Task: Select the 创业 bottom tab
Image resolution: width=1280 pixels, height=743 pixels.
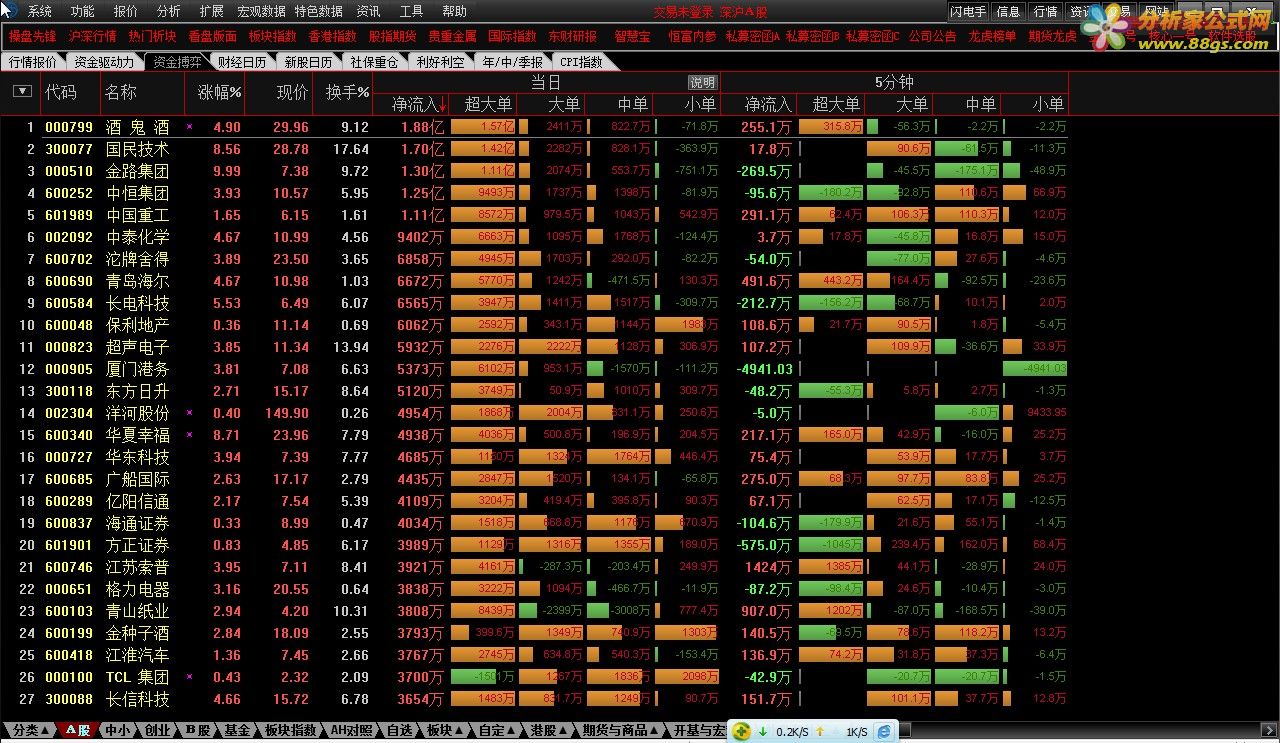Action: point(157,731)
